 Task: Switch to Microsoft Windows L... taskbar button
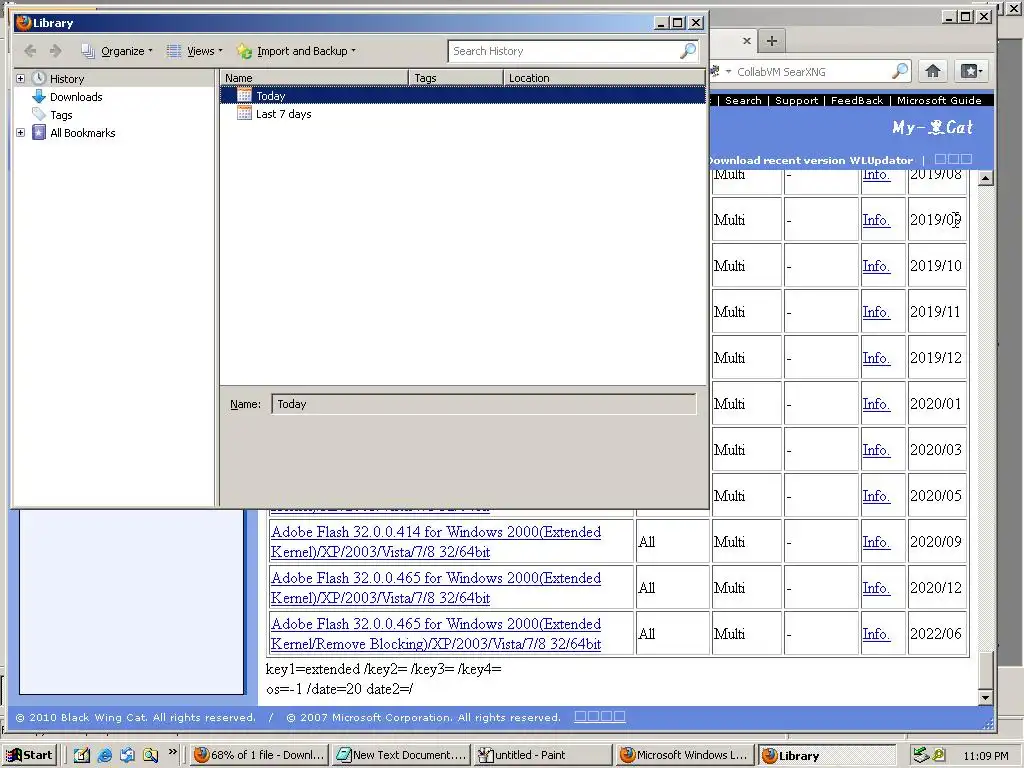685,755
